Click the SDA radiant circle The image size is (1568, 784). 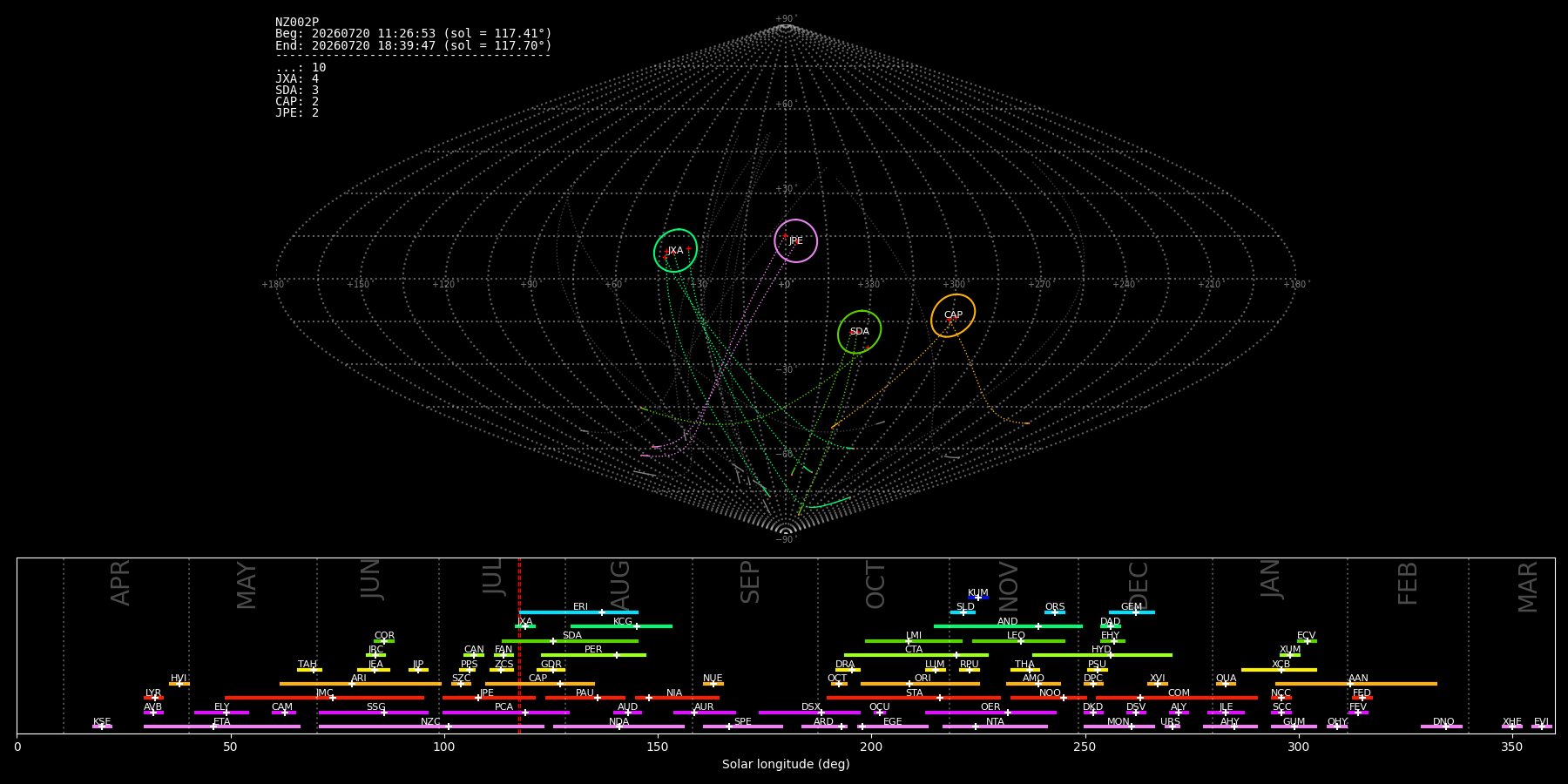click(860, 332)
